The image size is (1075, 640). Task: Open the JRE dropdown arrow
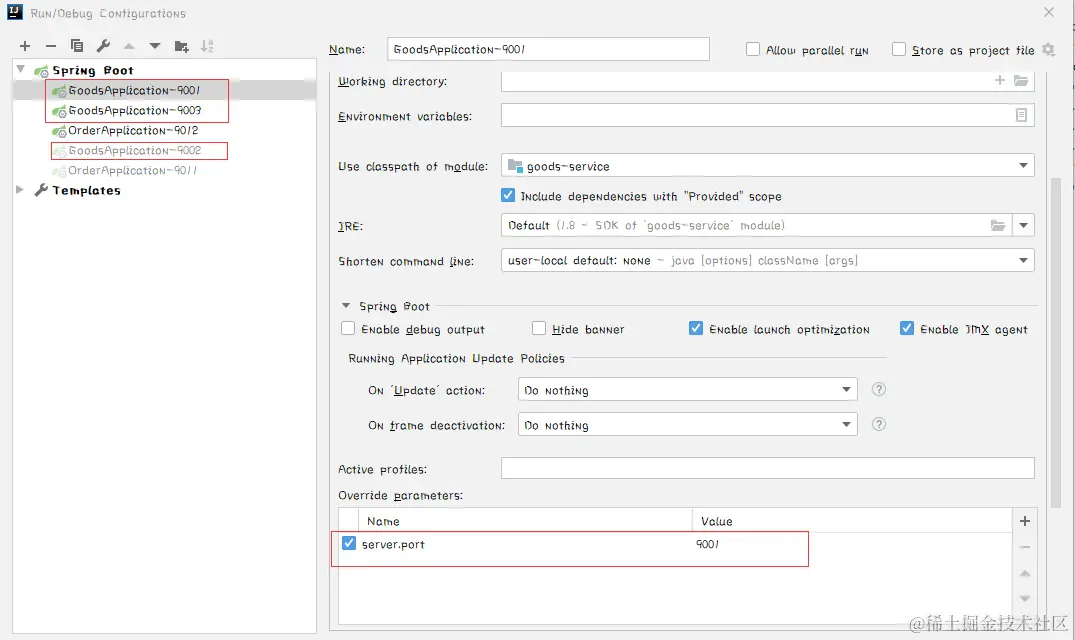(x=1023, y=225)
